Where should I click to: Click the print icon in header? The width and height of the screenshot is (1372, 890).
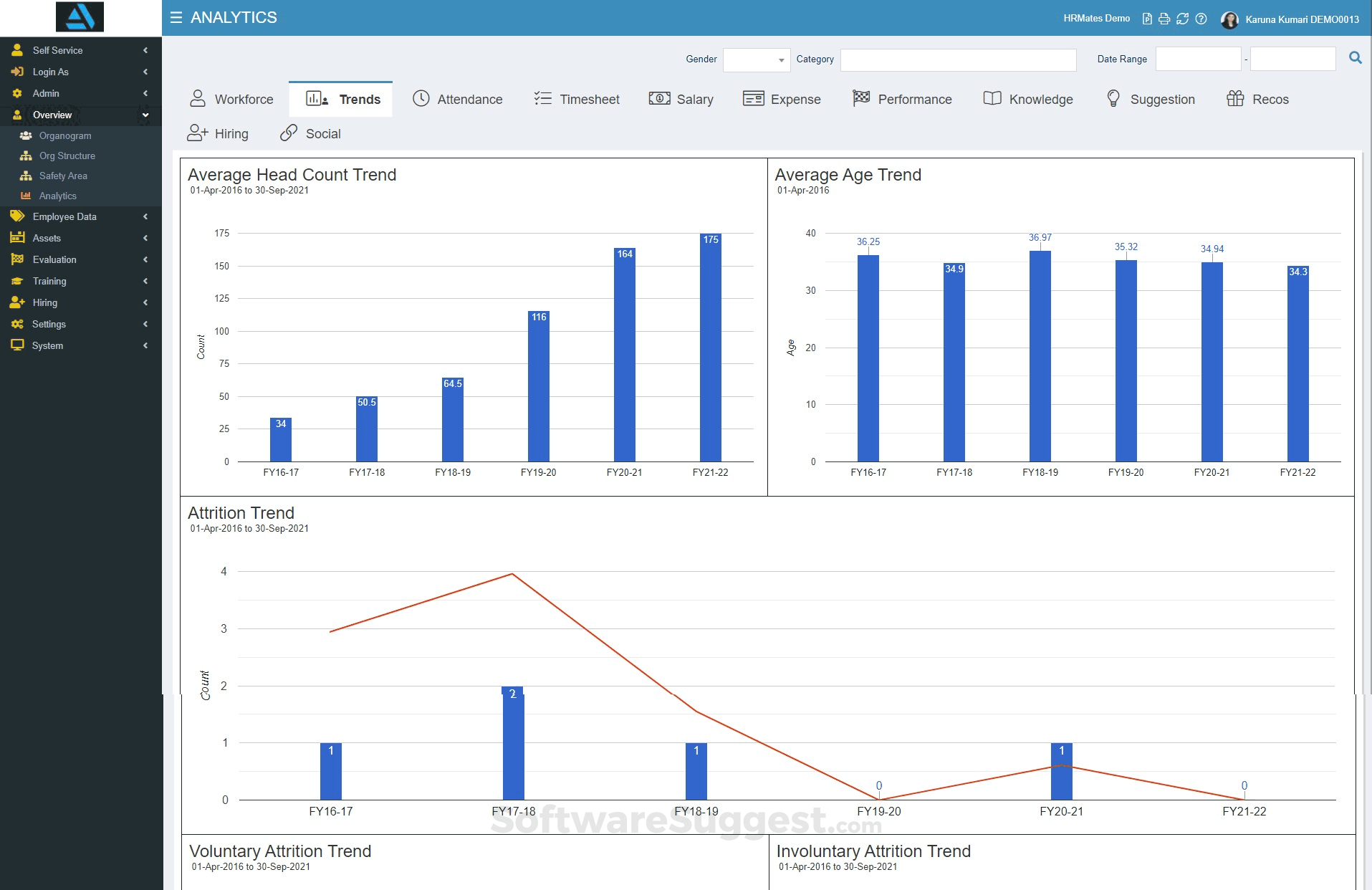(1164, 19)
